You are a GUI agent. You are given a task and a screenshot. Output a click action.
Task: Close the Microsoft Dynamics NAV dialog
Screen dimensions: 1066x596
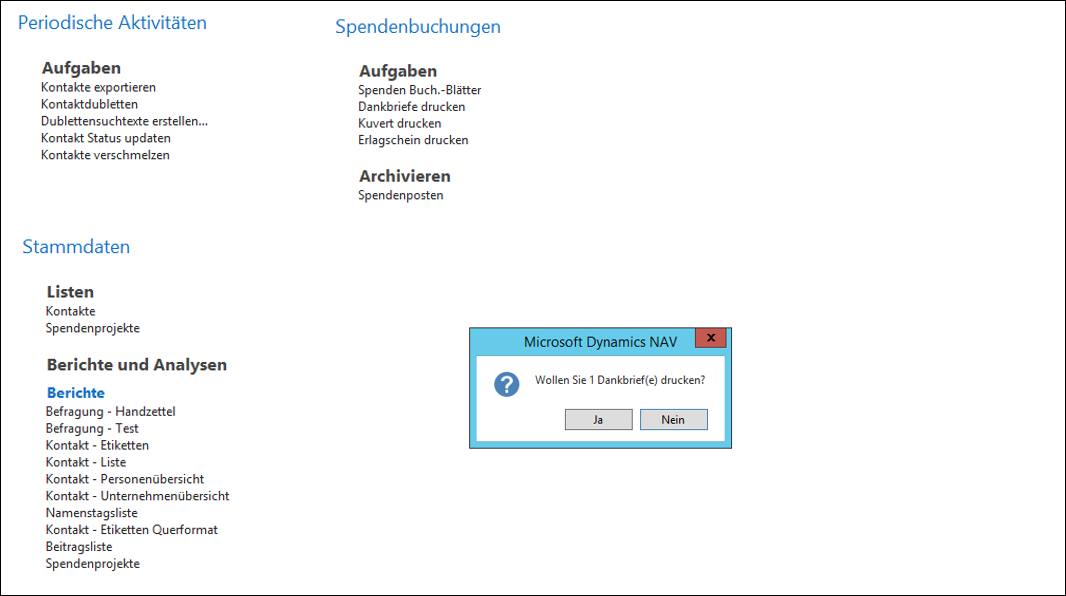click(710, 338)
